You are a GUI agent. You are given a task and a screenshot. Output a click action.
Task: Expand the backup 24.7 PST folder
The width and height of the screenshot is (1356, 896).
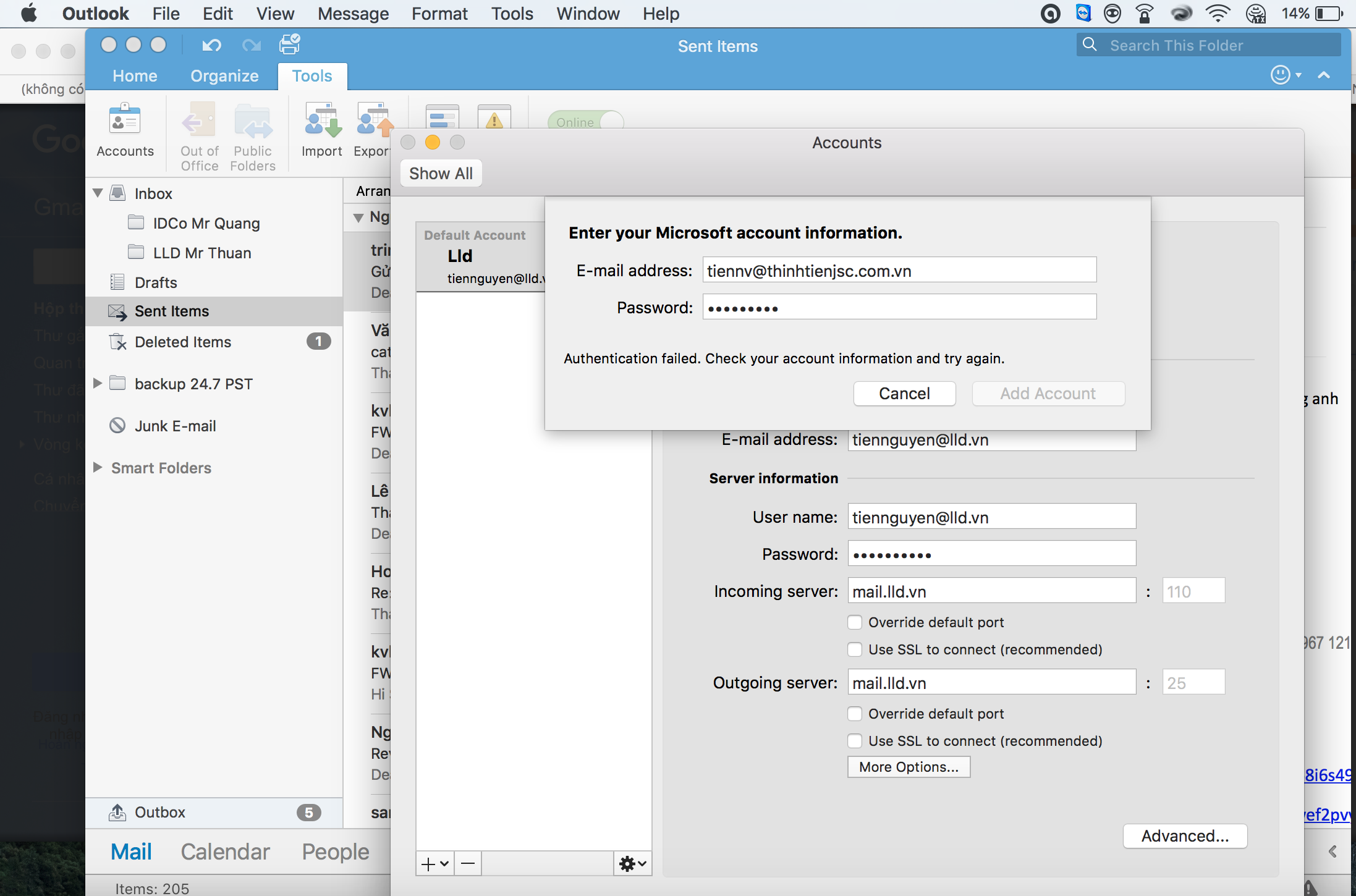click(x=97, y=383)
